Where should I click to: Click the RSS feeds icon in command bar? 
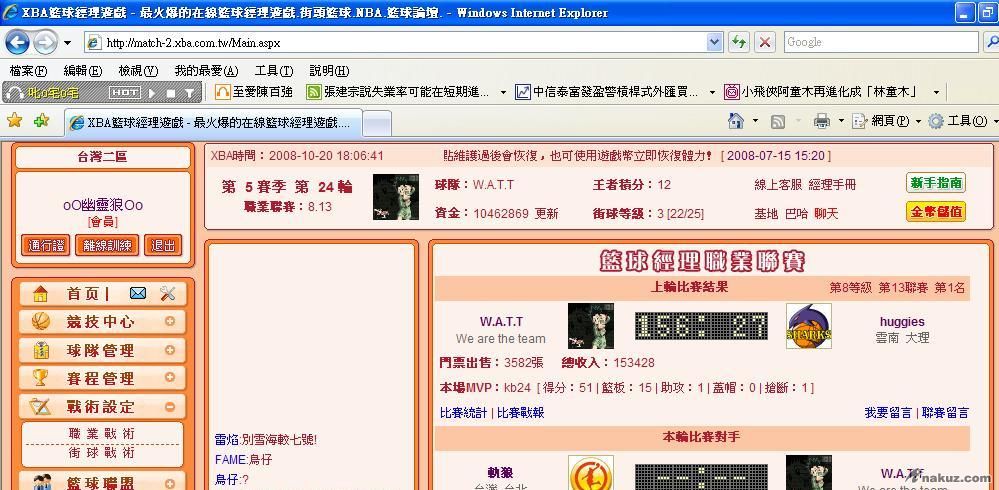[777, 121]
